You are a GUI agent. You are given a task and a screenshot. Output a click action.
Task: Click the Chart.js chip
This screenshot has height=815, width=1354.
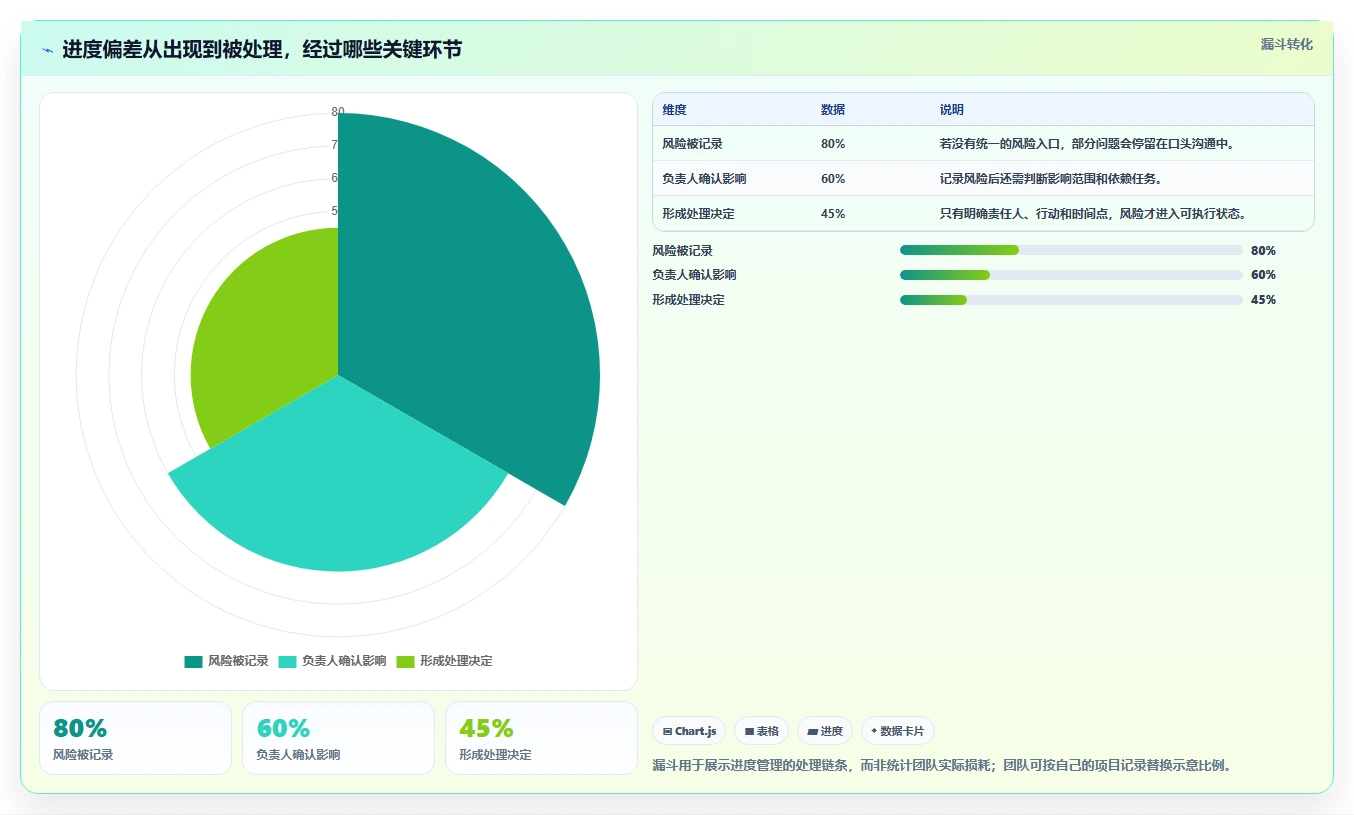click(x=689, y=731)
